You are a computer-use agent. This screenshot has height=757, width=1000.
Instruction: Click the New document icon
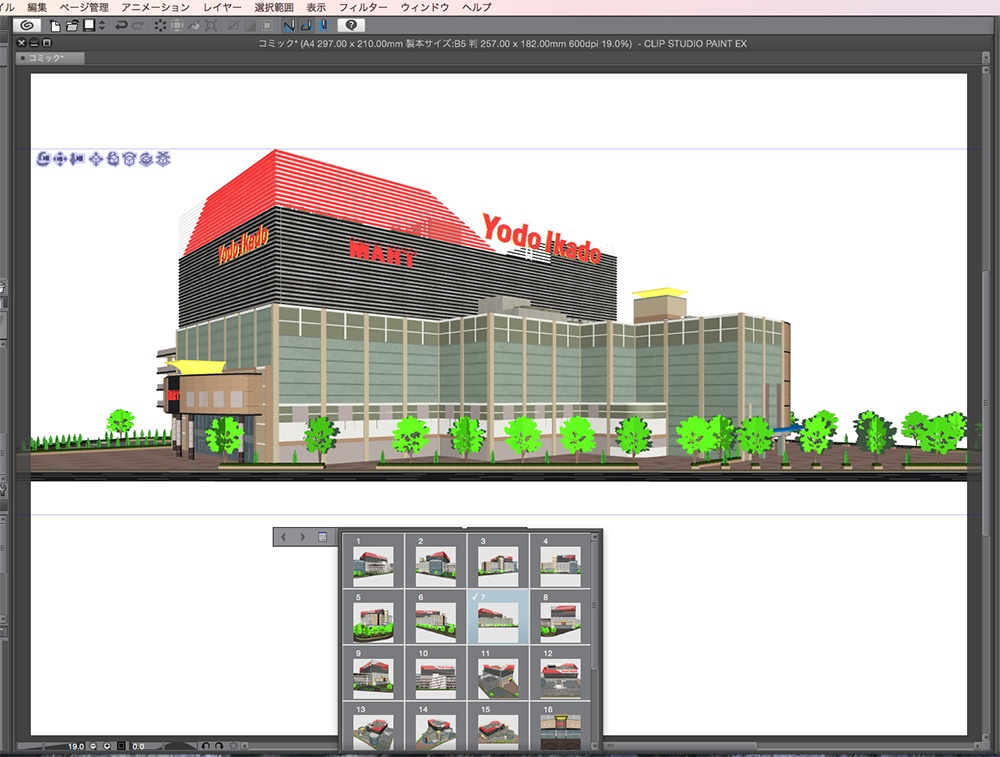coord(55,26)
